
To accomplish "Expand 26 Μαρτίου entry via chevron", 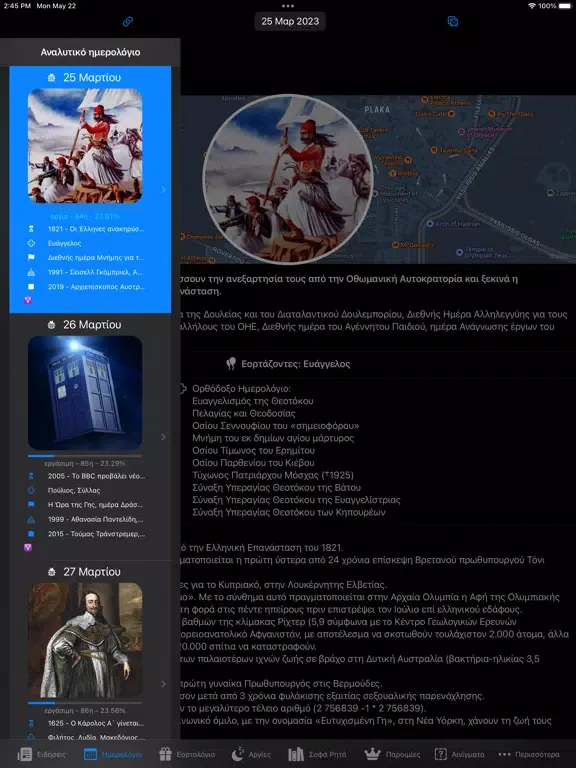I will (164, 436).
